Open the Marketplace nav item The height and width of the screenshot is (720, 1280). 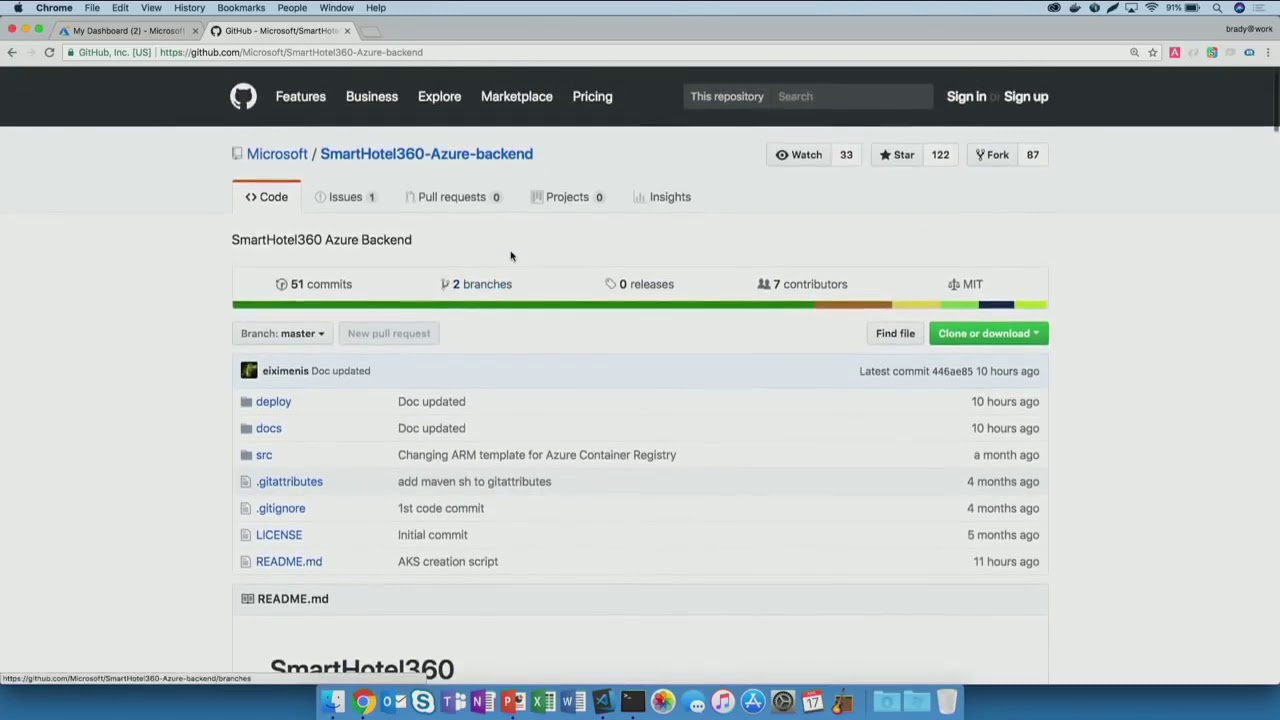516,97
